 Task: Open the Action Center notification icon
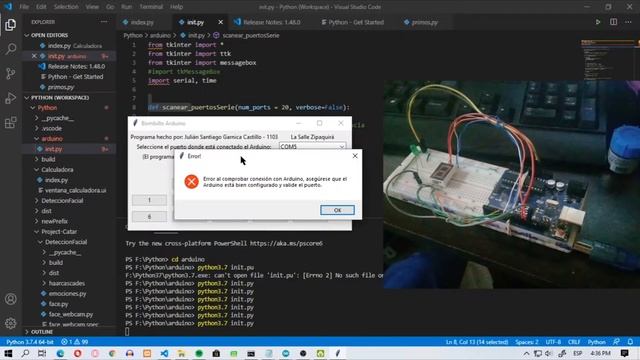624,353
